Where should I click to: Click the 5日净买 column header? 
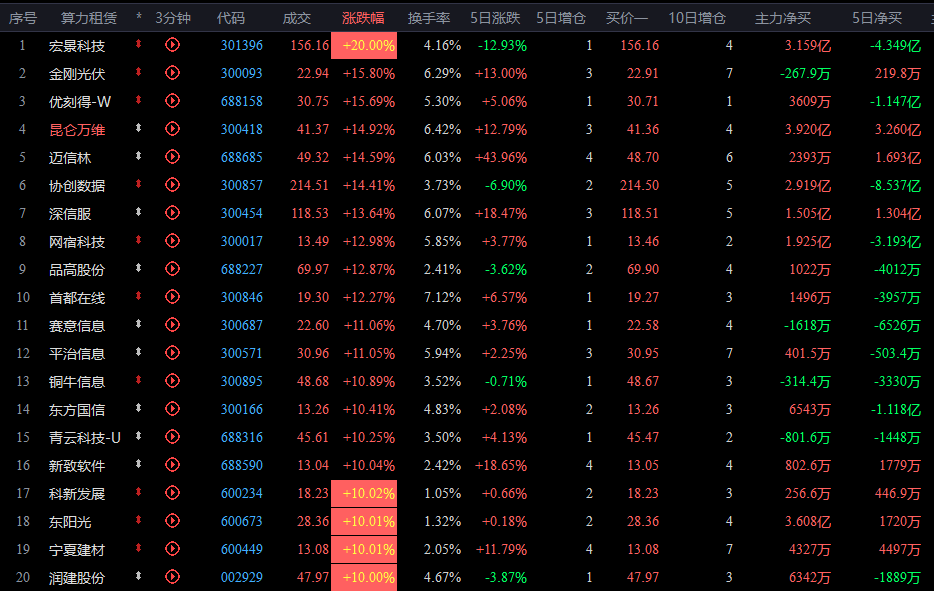877,18
